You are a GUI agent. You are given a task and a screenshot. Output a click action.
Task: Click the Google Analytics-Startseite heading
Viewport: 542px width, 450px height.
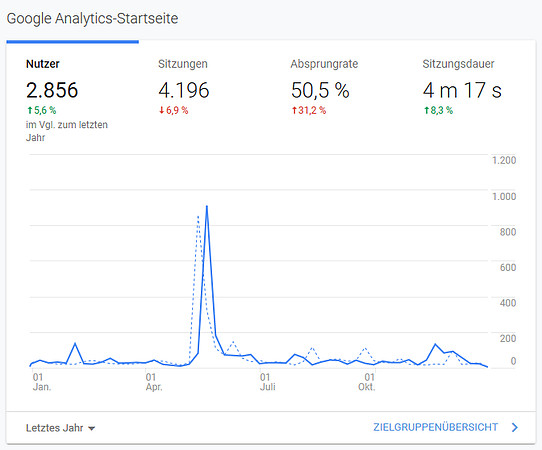point(92,18)
